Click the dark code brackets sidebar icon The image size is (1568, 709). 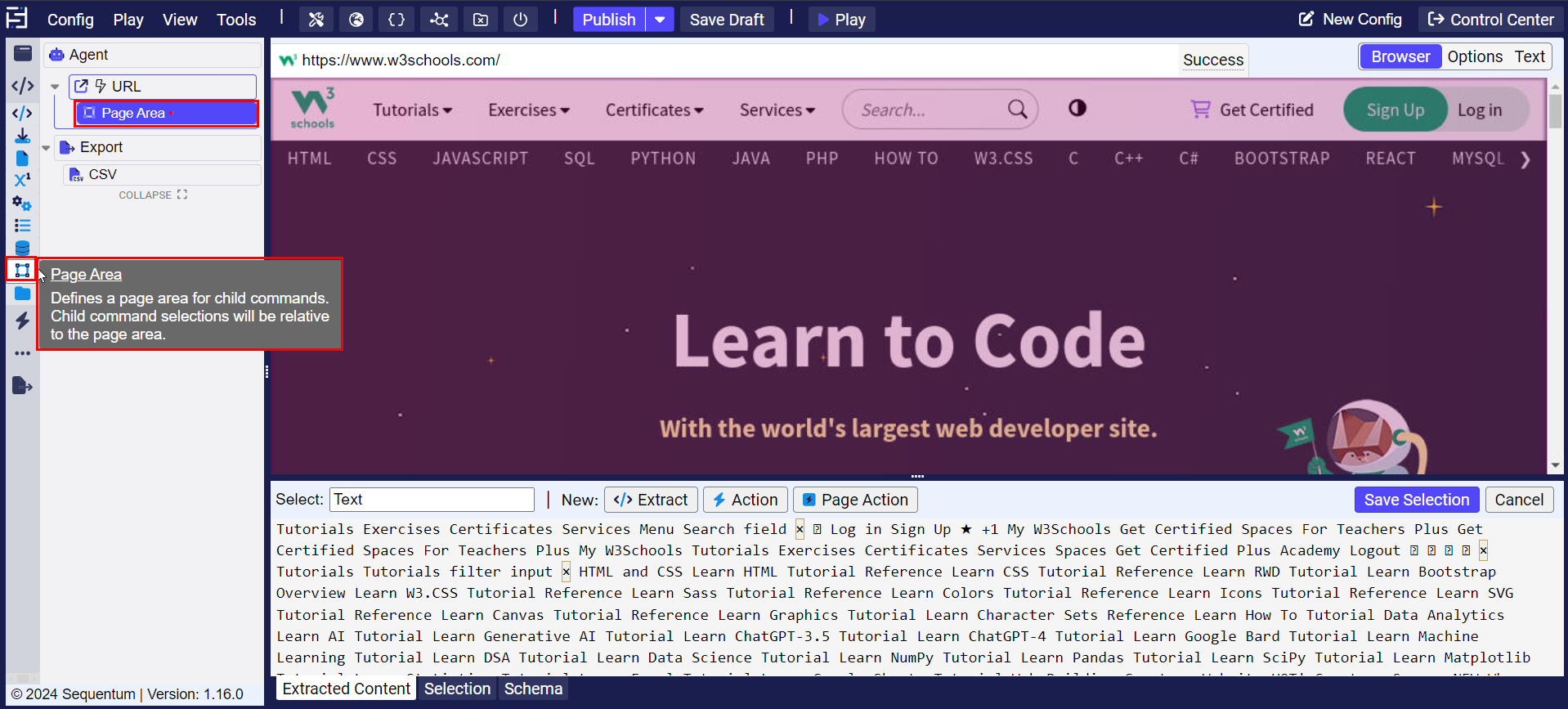click(x=23, y=86)
